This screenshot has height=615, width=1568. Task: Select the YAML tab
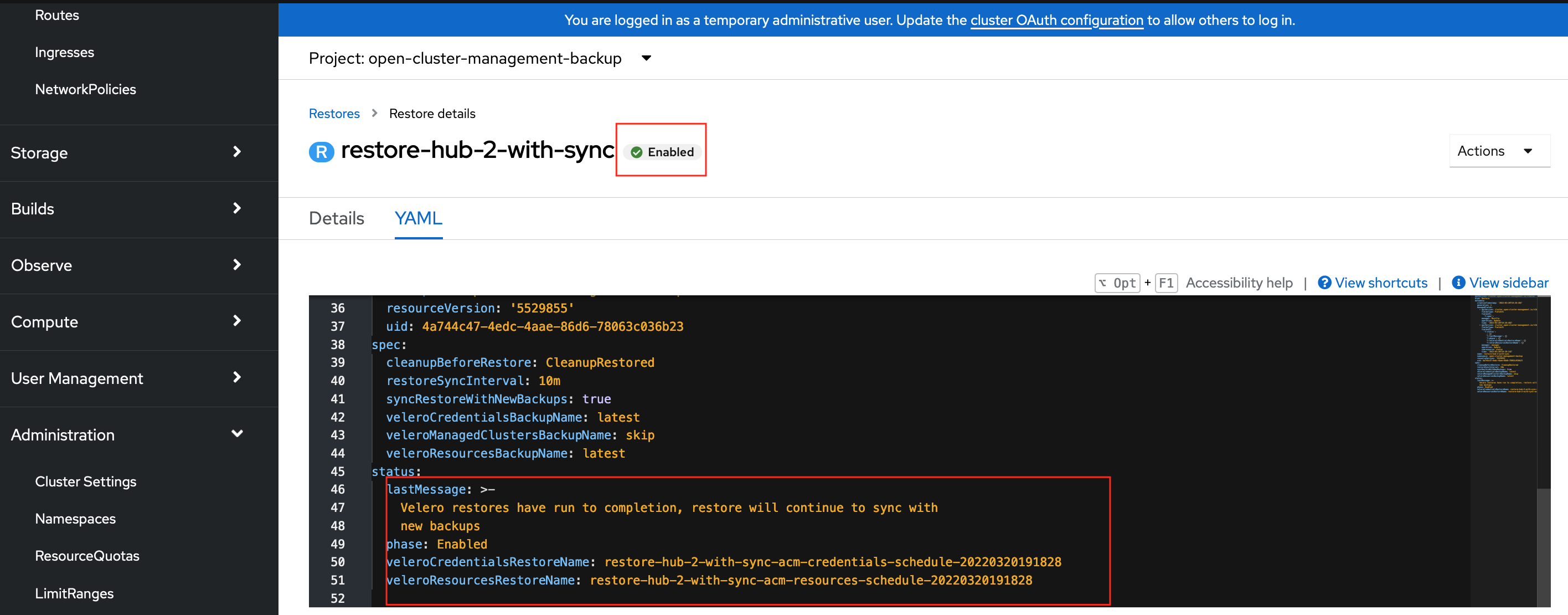pyautogui.click(x=418, y=218)
